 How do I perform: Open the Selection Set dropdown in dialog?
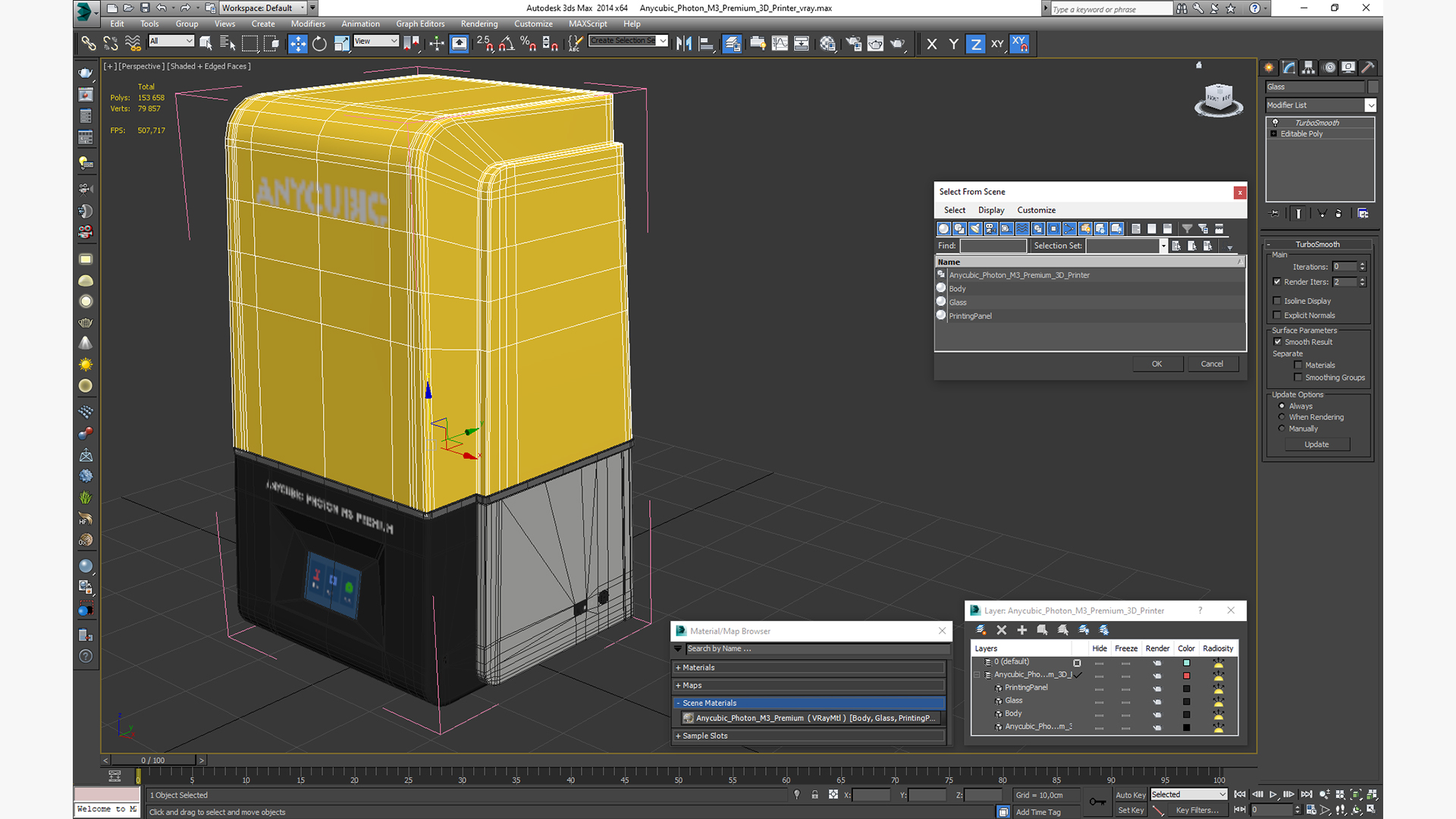click(x=1163, y=246)
